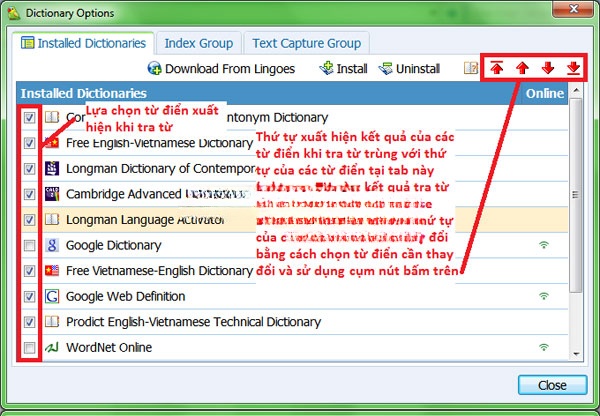Click the scrollbar up arrow

576,90
